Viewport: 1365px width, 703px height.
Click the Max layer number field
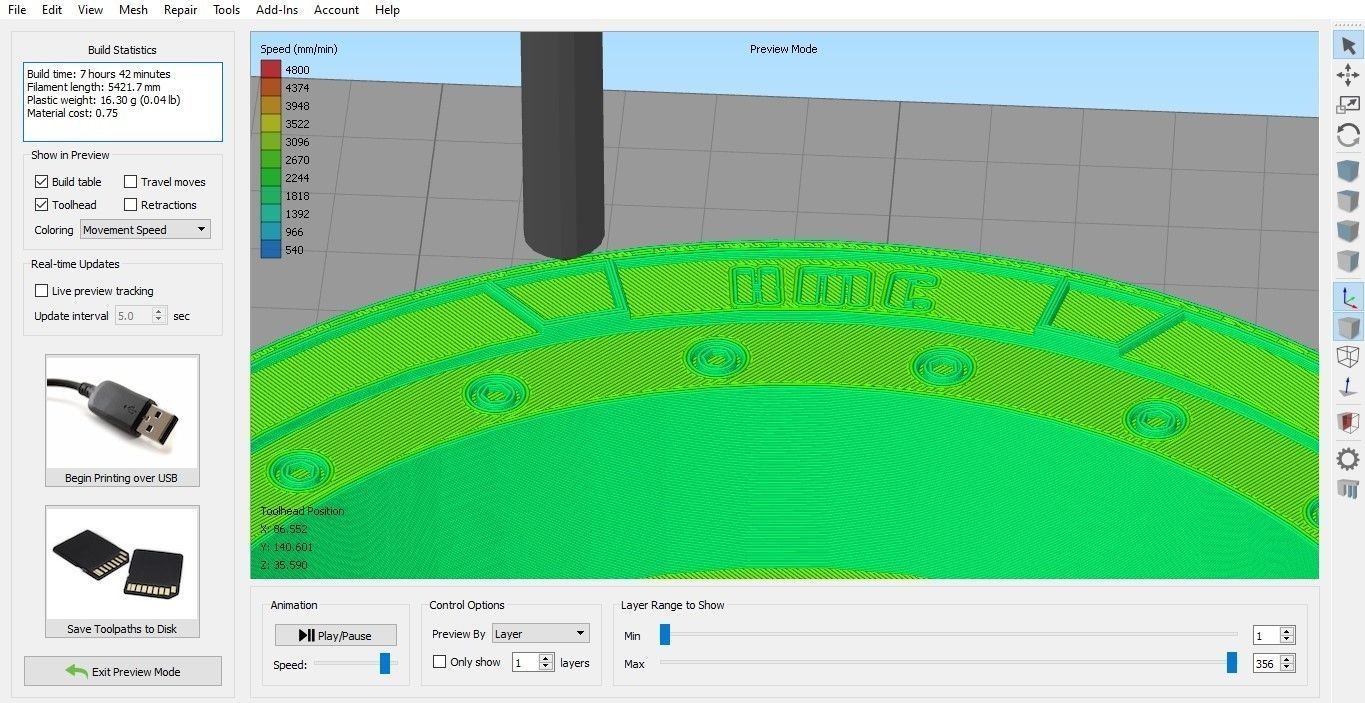coord(1266,663)
